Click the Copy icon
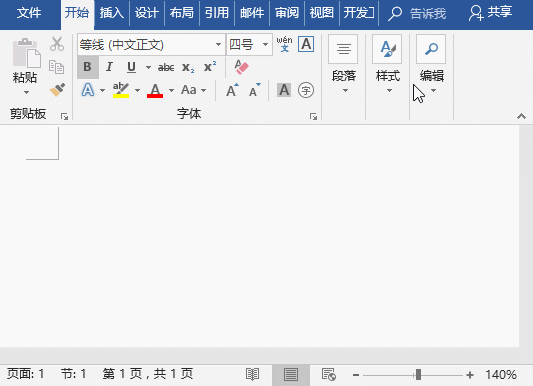This screenshot has height=386, width=533. [x=56, y=67]
